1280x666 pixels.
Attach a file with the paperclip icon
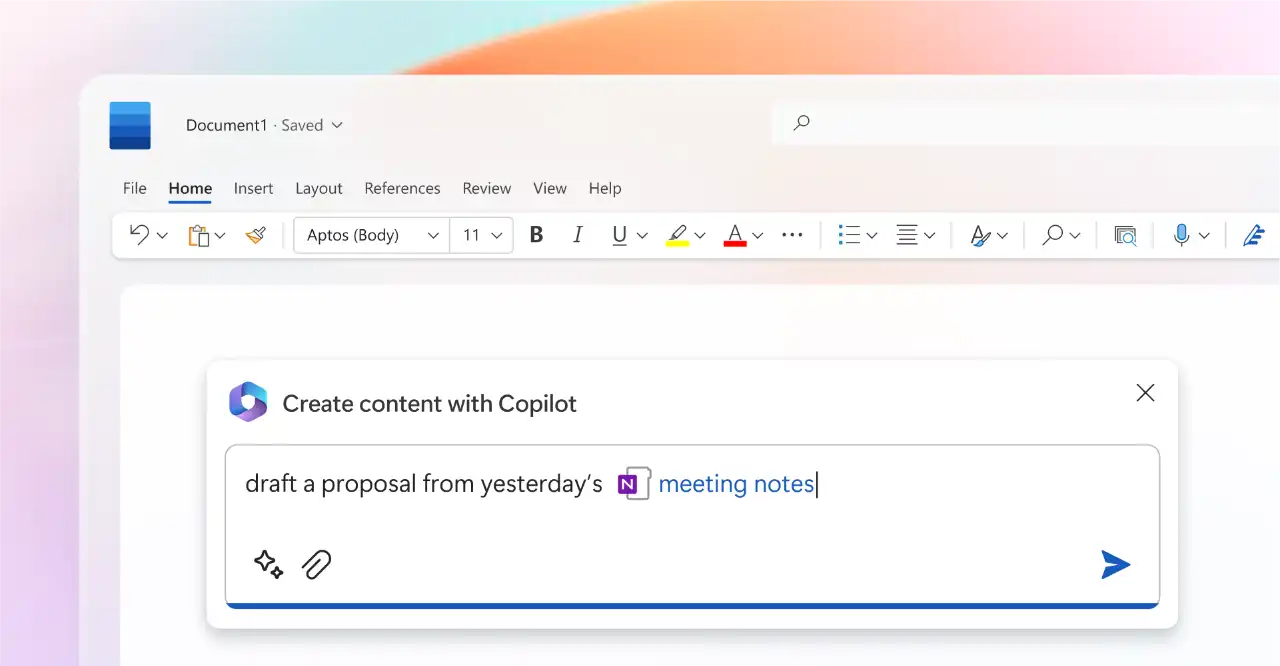pyautogui.click(x=317, y=565)
